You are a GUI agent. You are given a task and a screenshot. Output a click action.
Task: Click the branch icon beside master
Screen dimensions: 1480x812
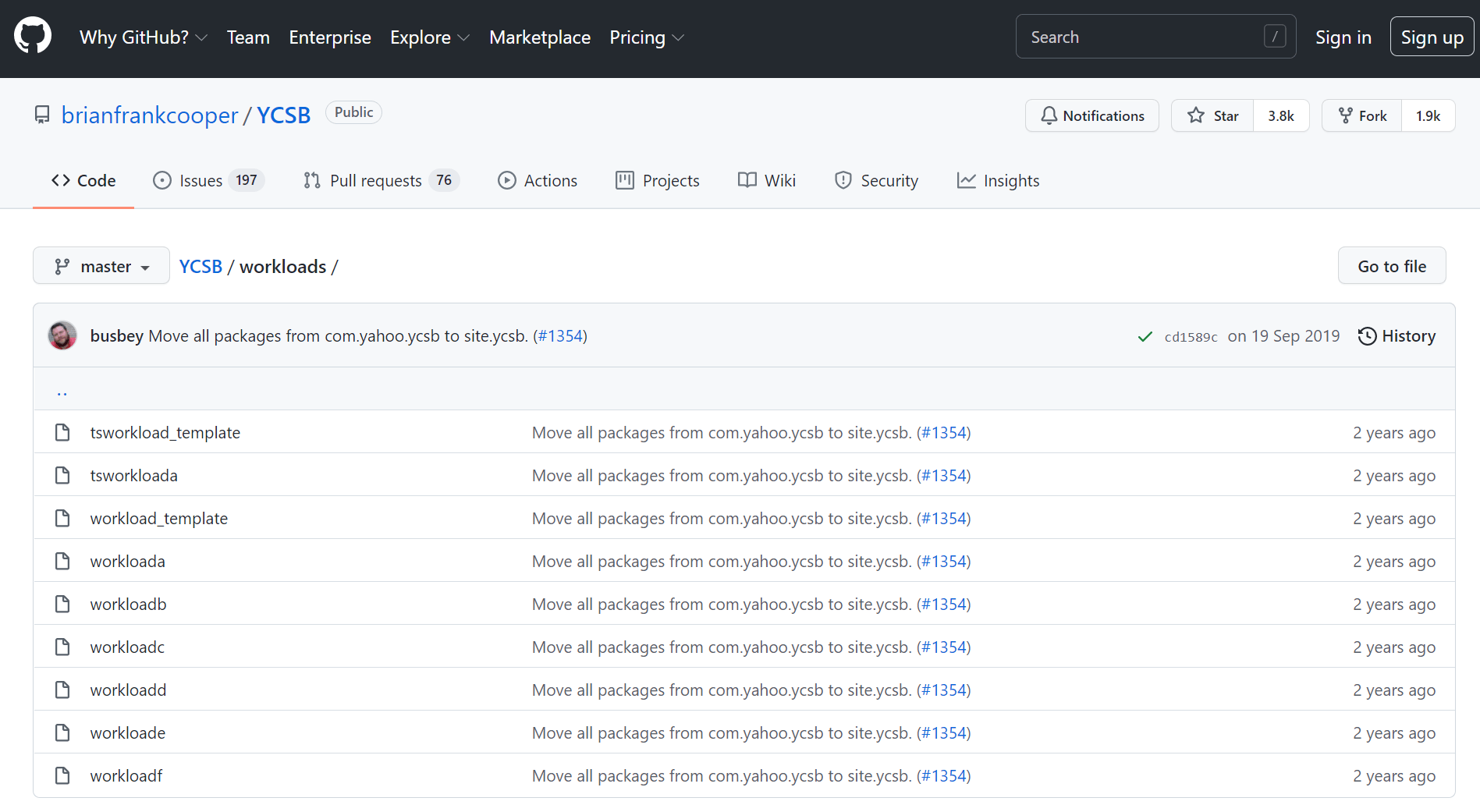(62, 265)
